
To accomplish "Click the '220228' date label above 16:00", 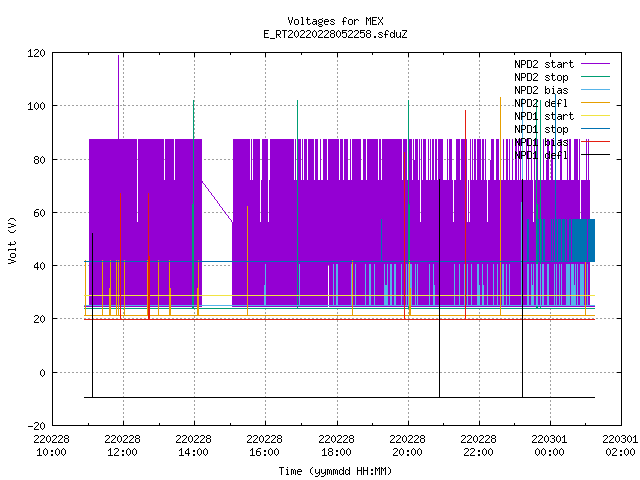I will (264, 439).
